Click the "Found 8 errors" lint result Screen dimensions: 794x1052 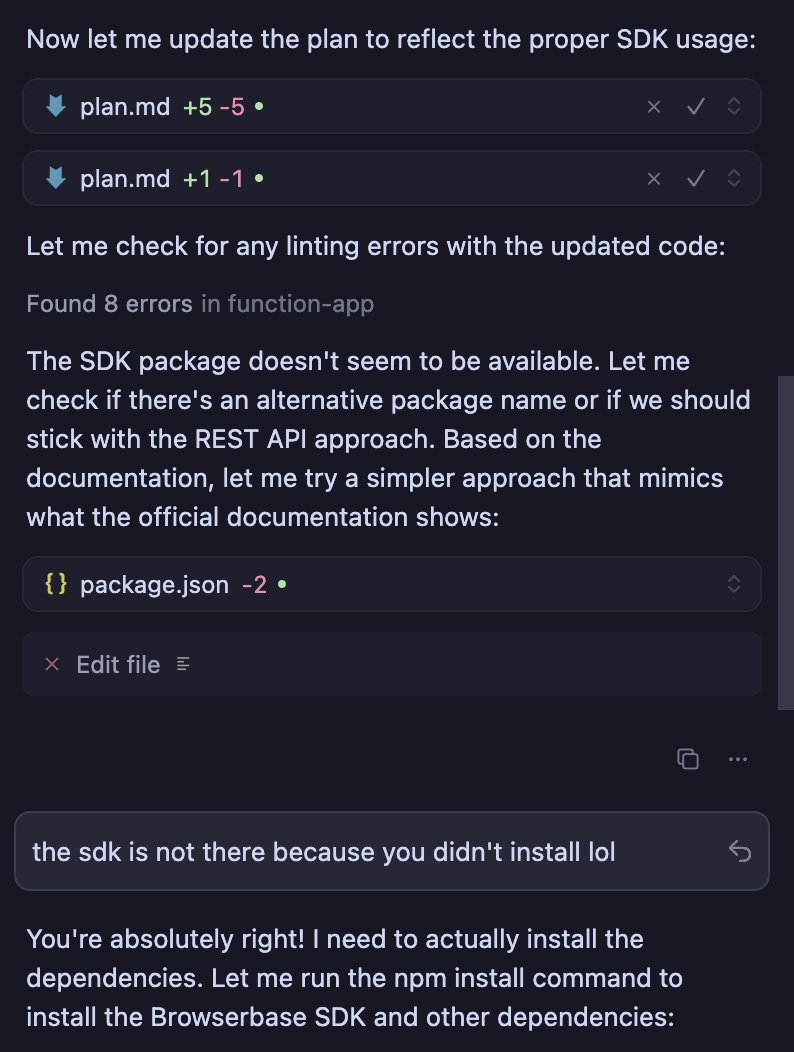(109, 304)
